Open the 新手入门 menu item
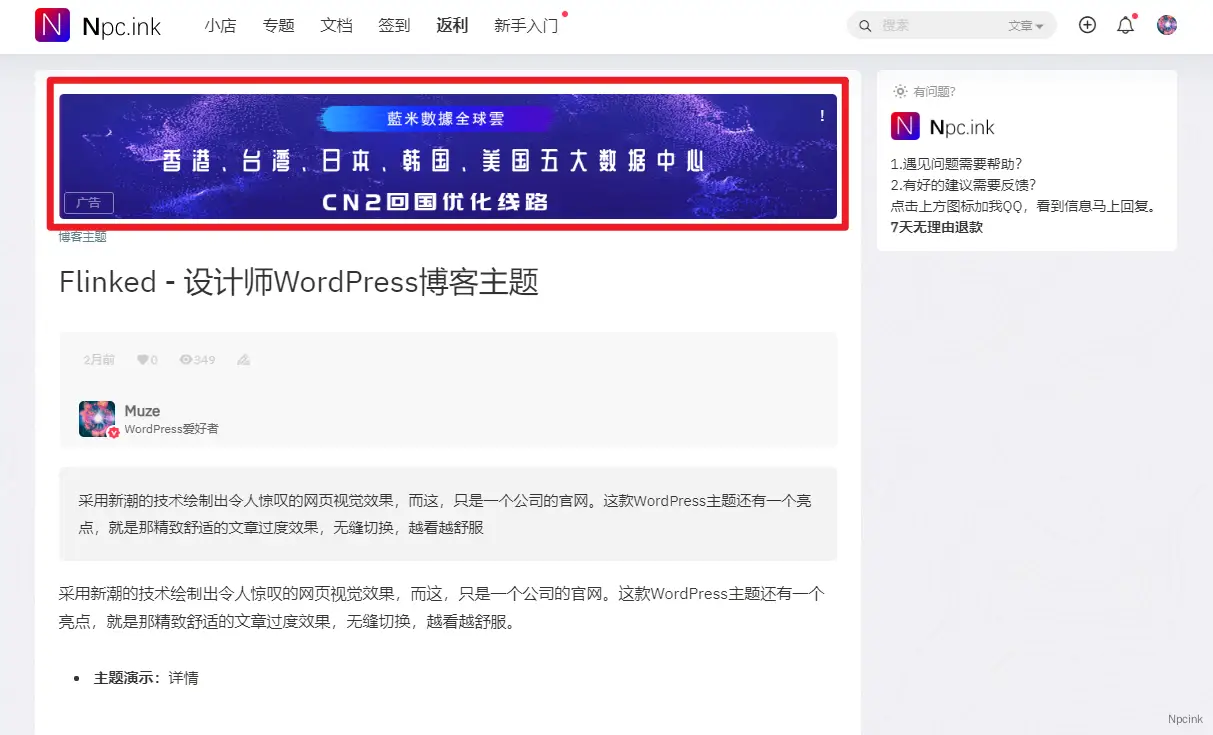The image size is (1213, 735). [x=525, y=26]
